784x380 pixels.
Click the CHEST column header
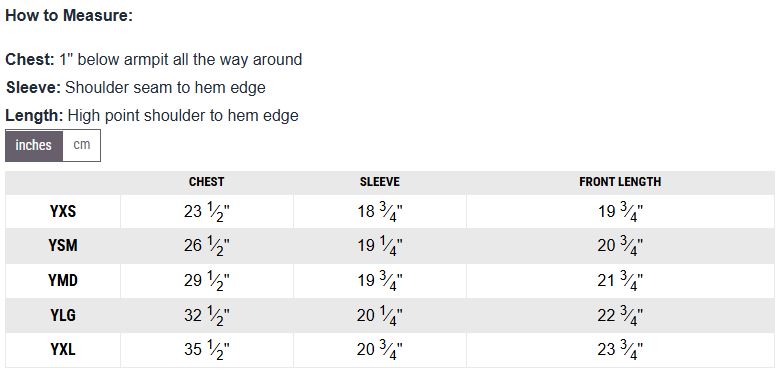[x=206, y=182]
